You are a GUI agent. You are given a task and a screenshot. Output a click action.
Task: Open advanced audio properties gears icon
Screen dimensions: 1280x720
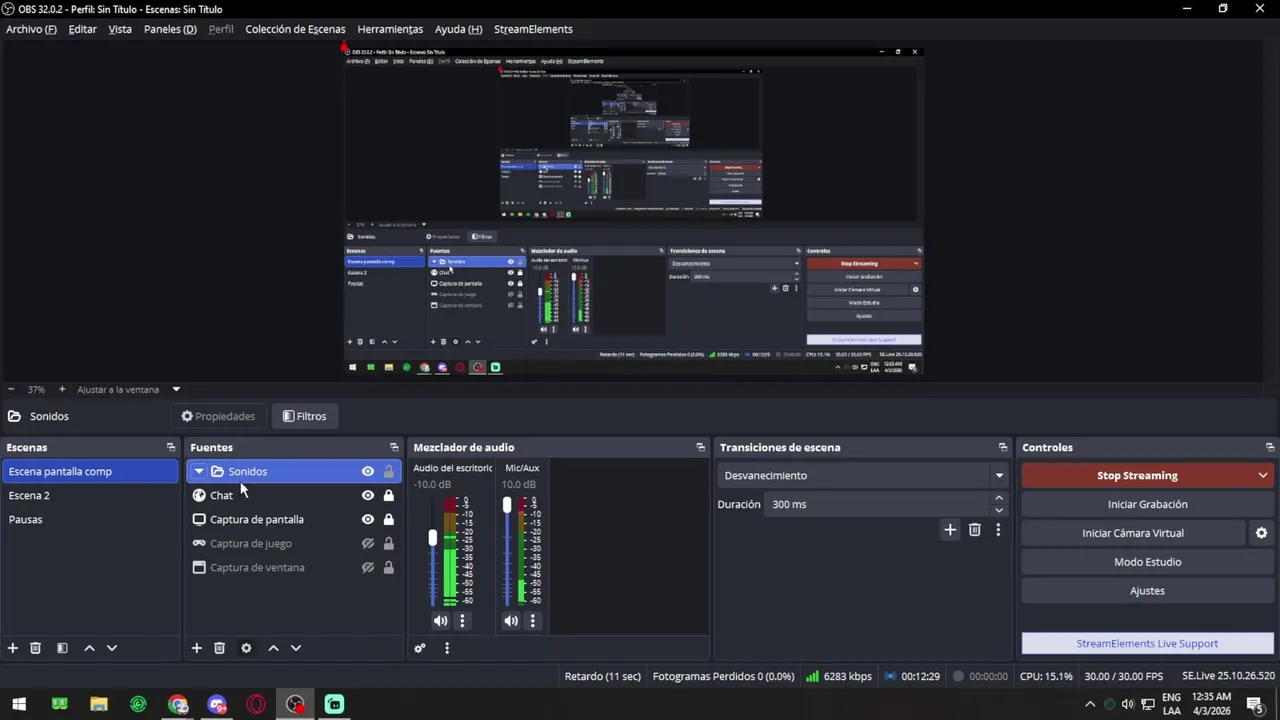(420, 648)
